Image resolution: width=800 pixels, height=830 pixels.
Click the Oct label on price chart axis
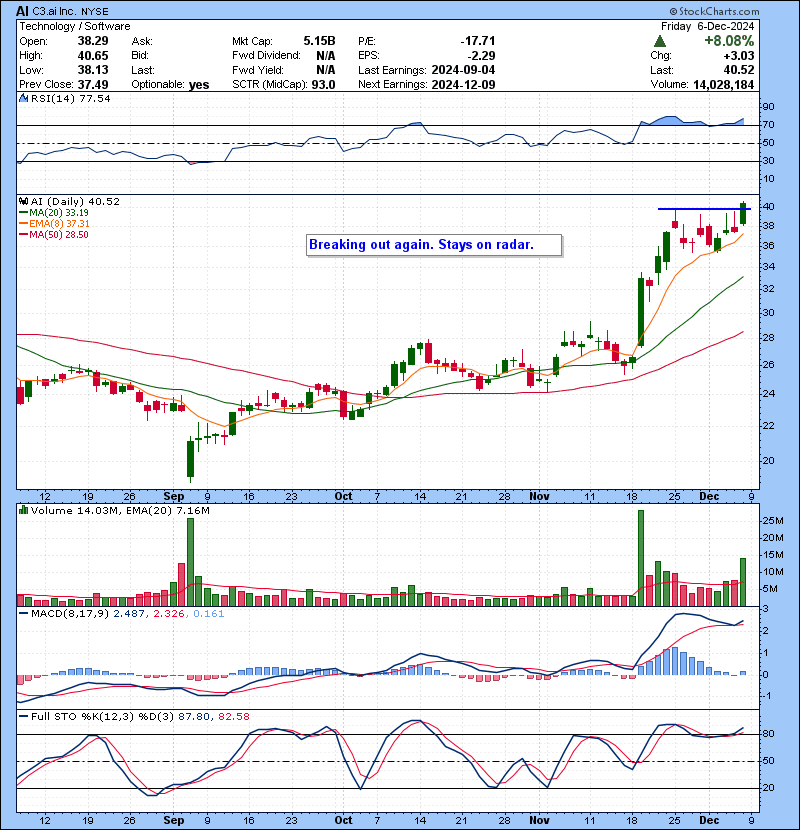(343, 496)
